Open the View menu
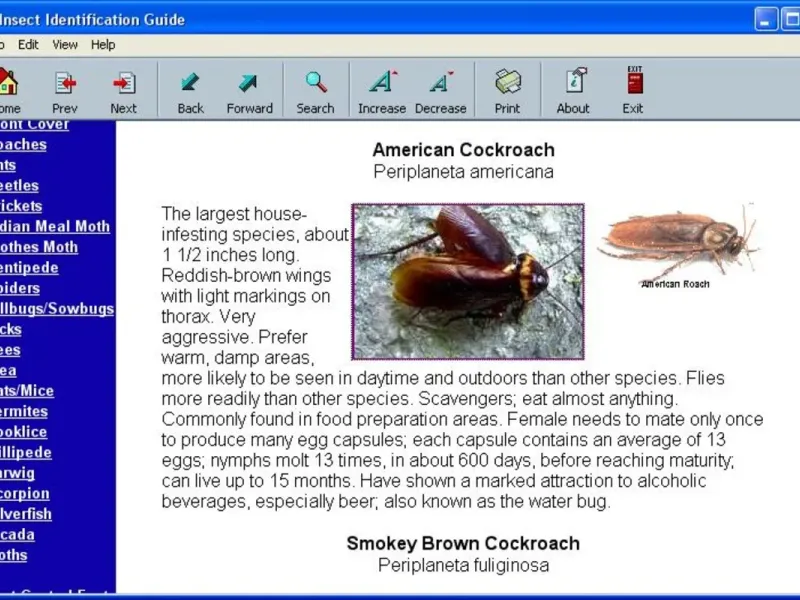The image size is (800, 600). coord(65,45)
